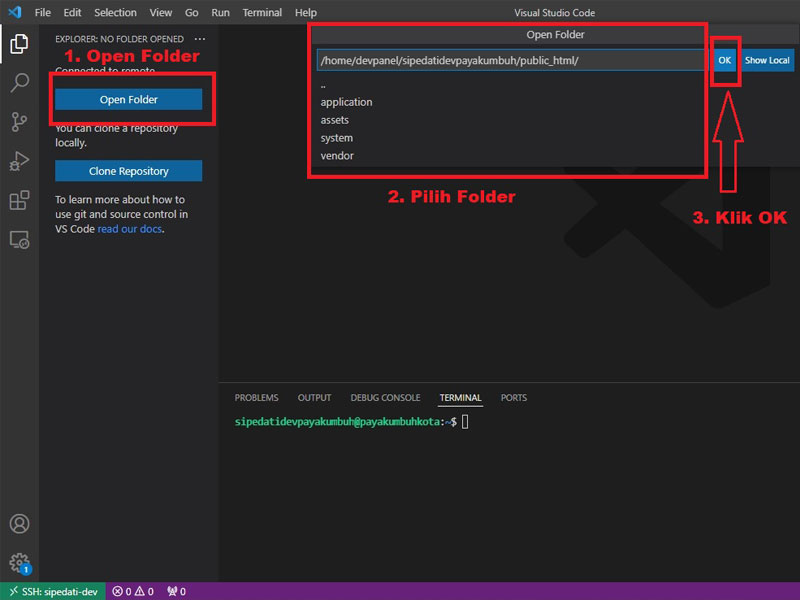The height and width of the screenshot is (600, 800).
Task: Click the folder path input field
Action: click(x=512, y=60)
